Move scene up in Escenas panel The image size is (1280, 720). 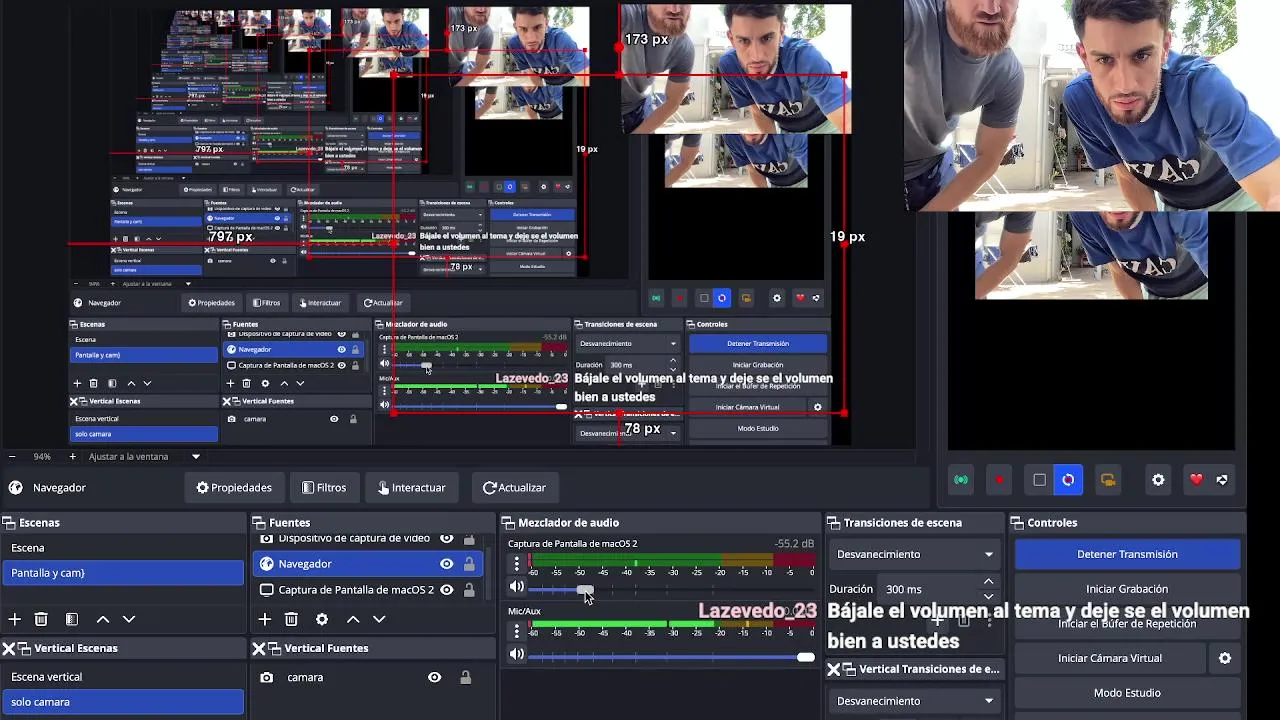click(x=102, y=619)
